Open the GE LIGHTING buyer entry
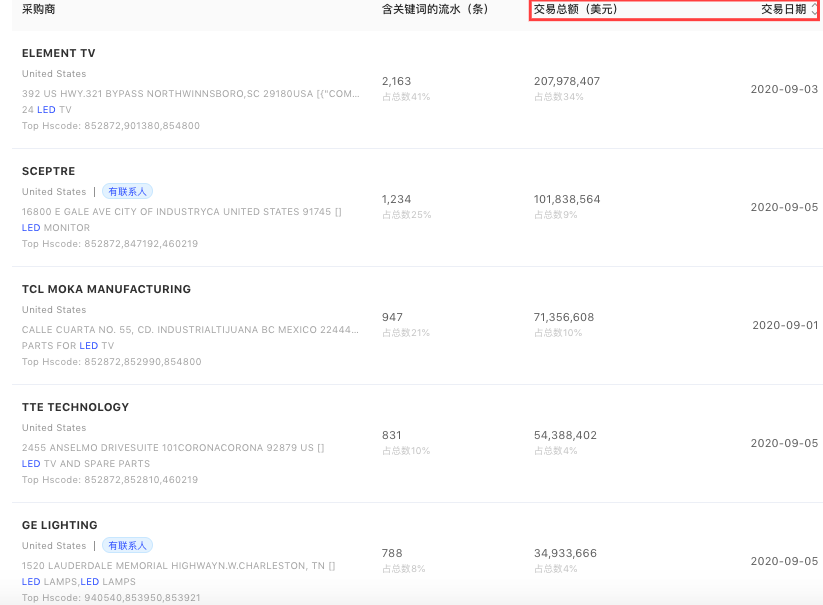Screen dimensions: 823x605 coord(60,525)
